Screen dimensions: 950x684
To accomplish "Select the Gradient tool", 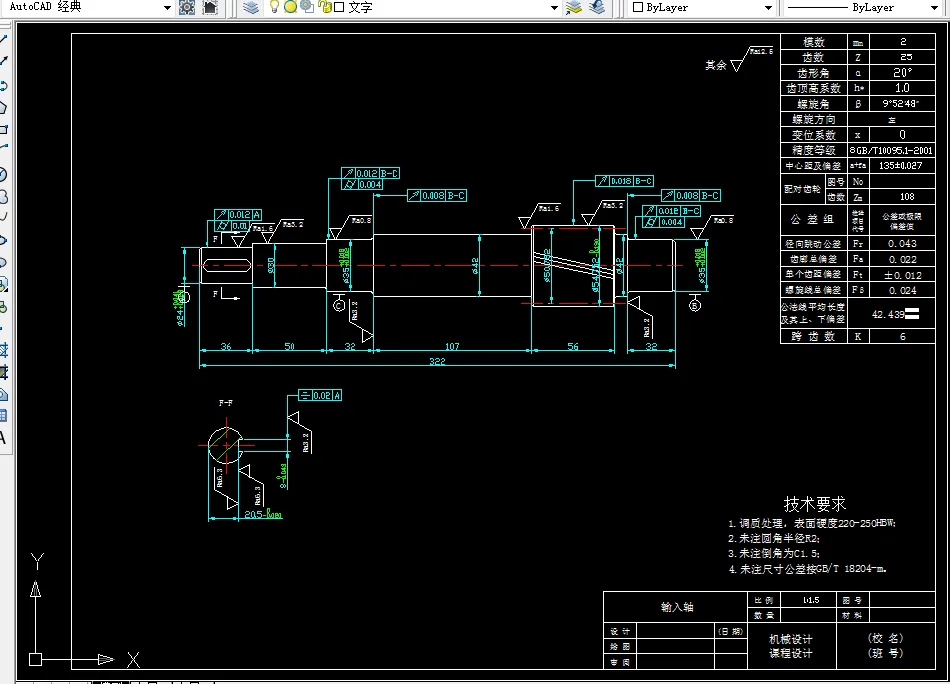I will click(x=3, y=372).
